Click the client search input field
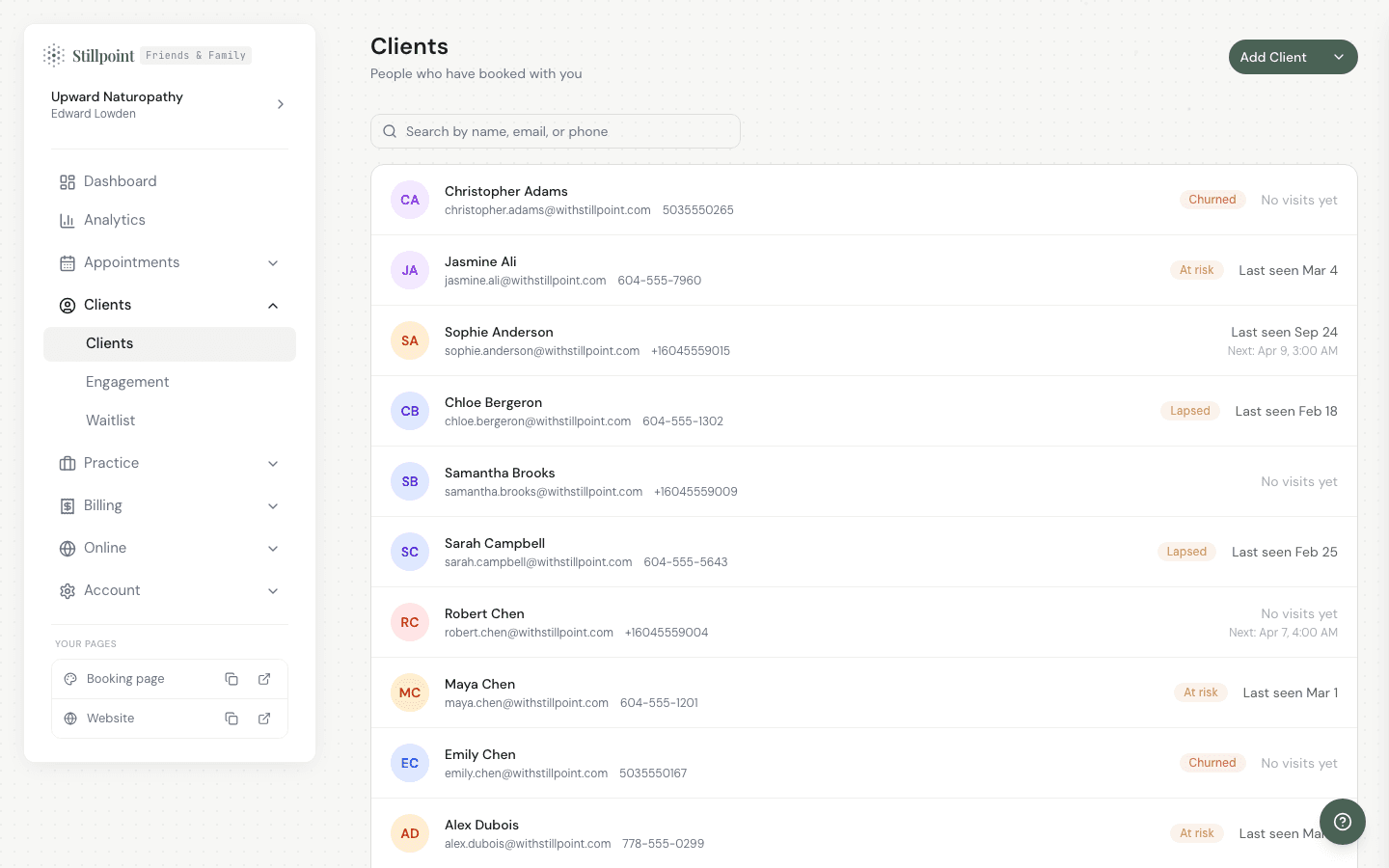The width and height of the screenshot is (1389, 868). click(x=556, y=131)
